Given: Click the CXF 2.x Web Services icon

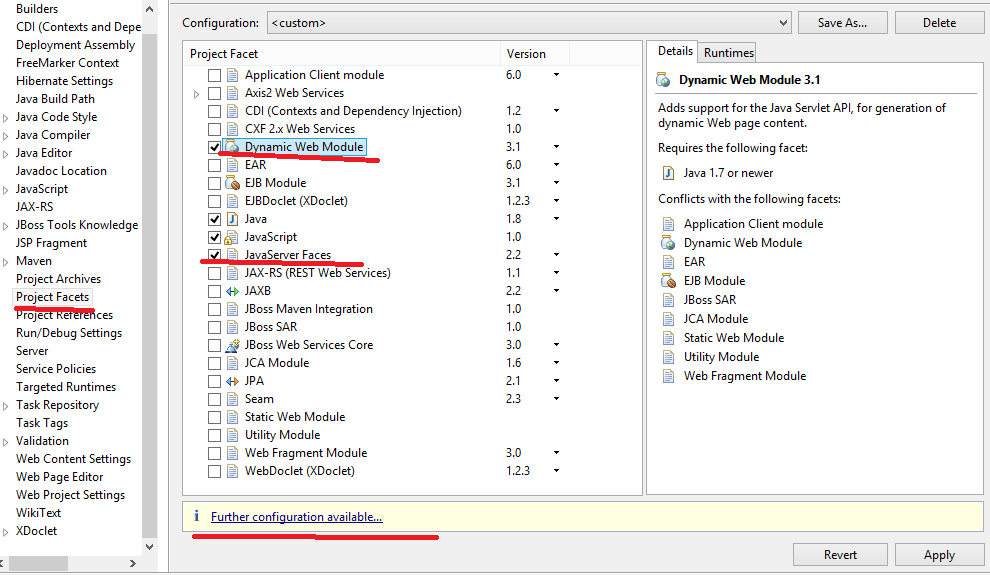Looking at the screenshot, I should click(x=233, y=129).
